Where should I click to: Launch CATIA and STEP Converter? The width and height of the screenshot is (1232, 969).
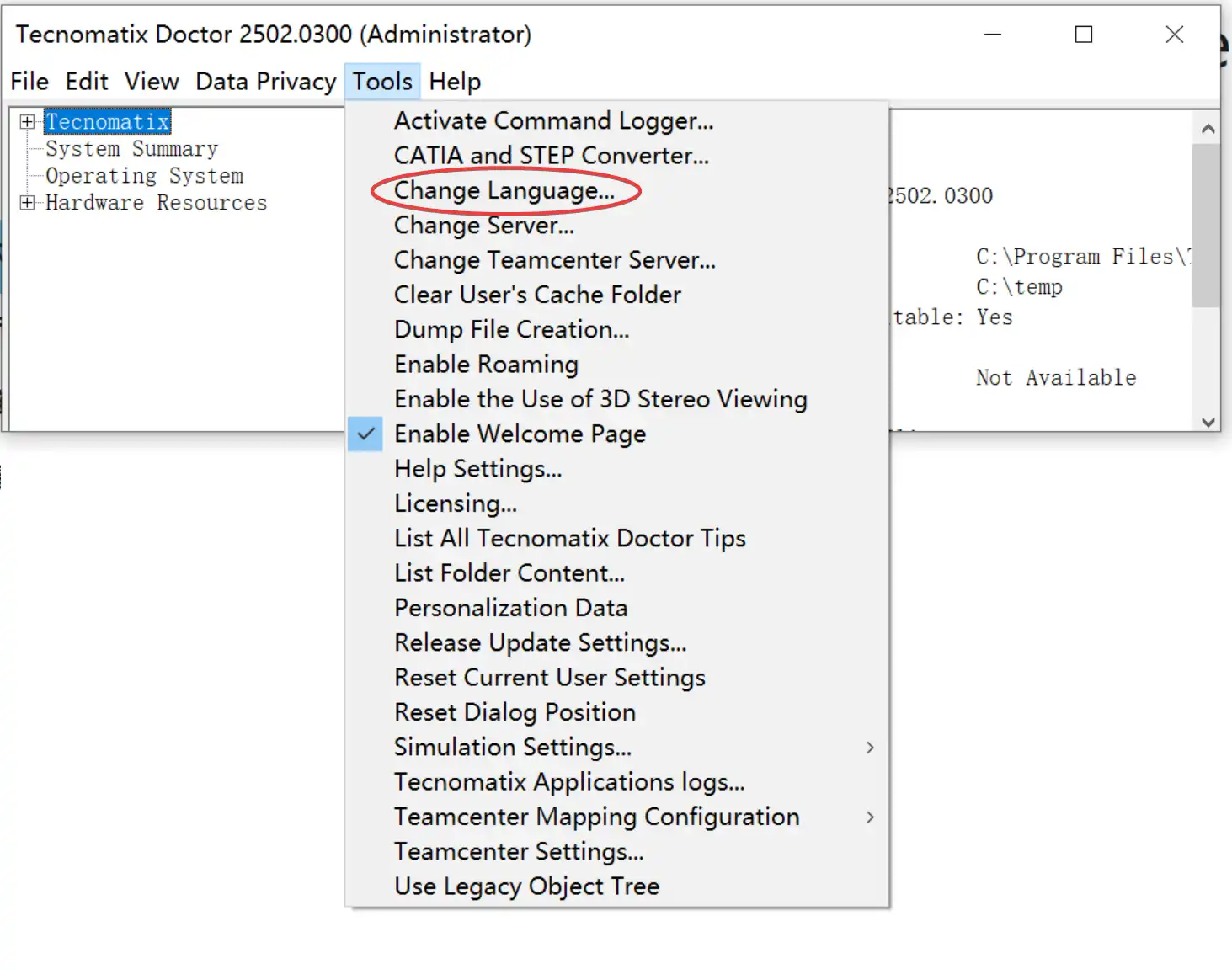(617, 156)
